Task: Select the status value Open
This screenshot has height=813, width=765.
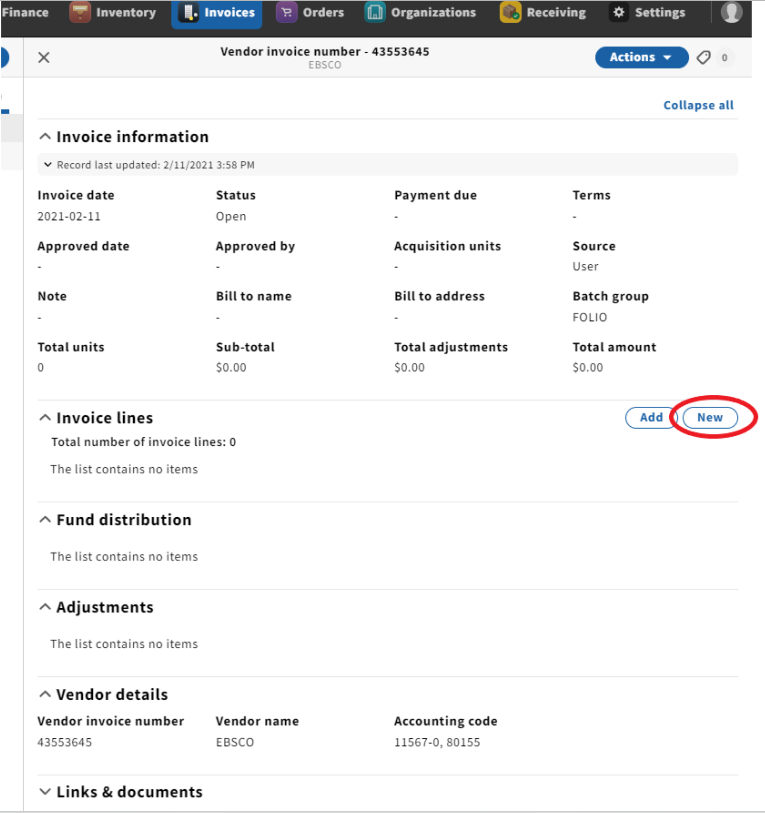Action: [x=231, y=217]
